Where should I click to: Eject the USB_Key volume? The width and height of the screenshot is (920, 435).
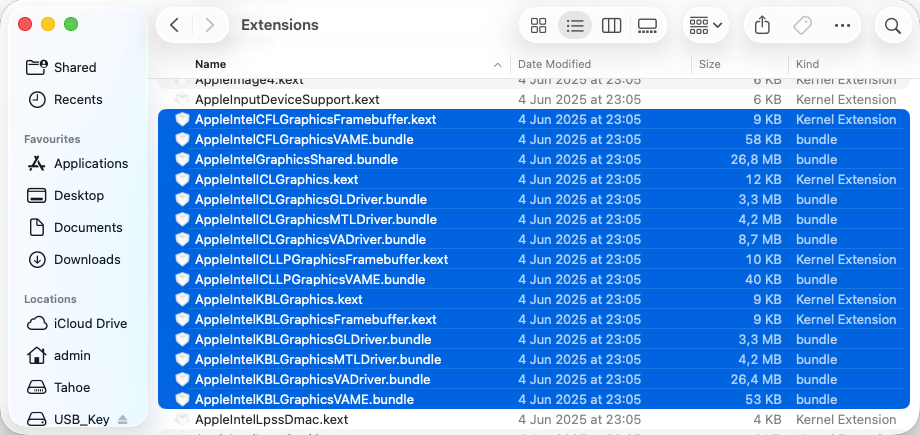coord(122,420)
